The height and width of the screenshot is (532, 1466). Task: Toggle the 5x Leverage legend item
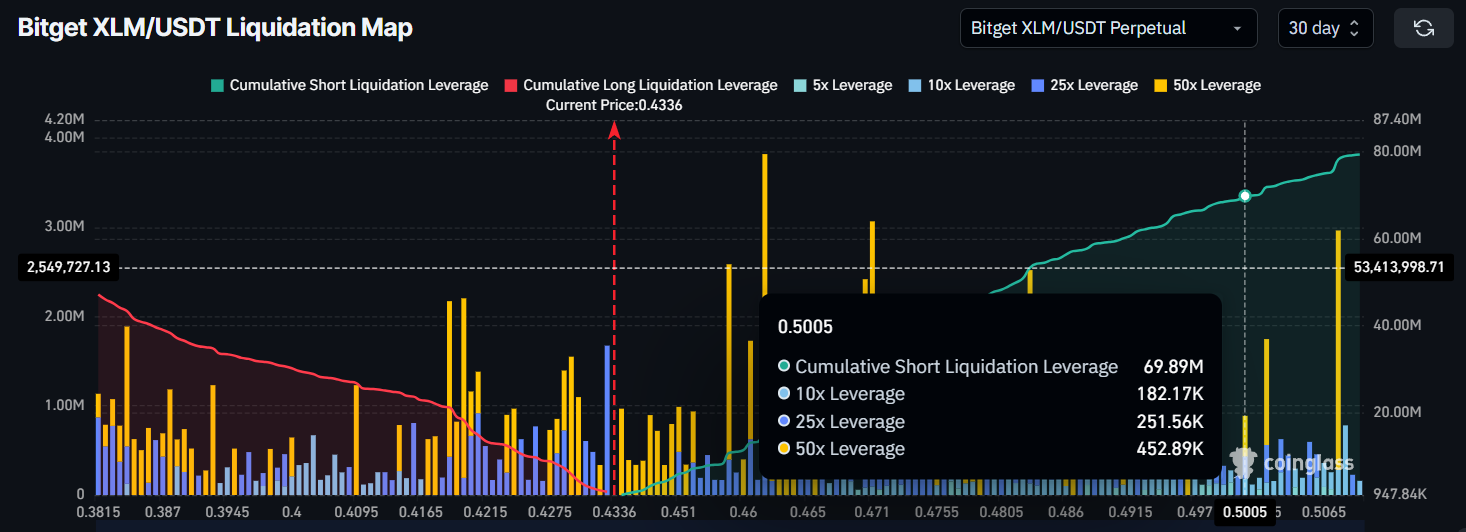(x=851, y=85)
